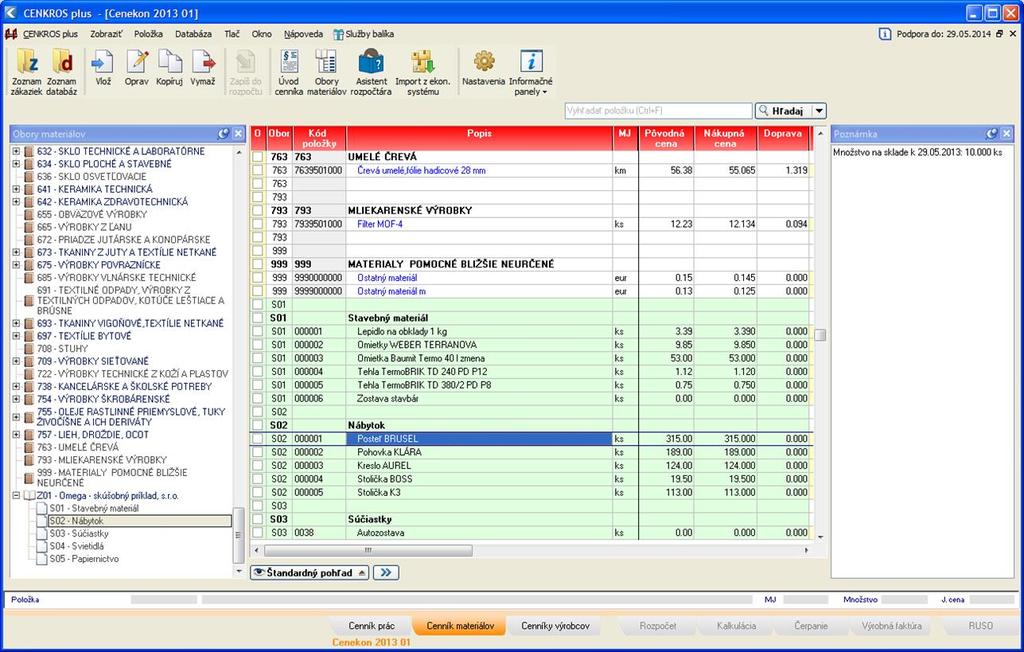Select document icon of S01 - Stavebný materiál
This screenshot has width=1024, height=652.
click(x=42, y=508)
